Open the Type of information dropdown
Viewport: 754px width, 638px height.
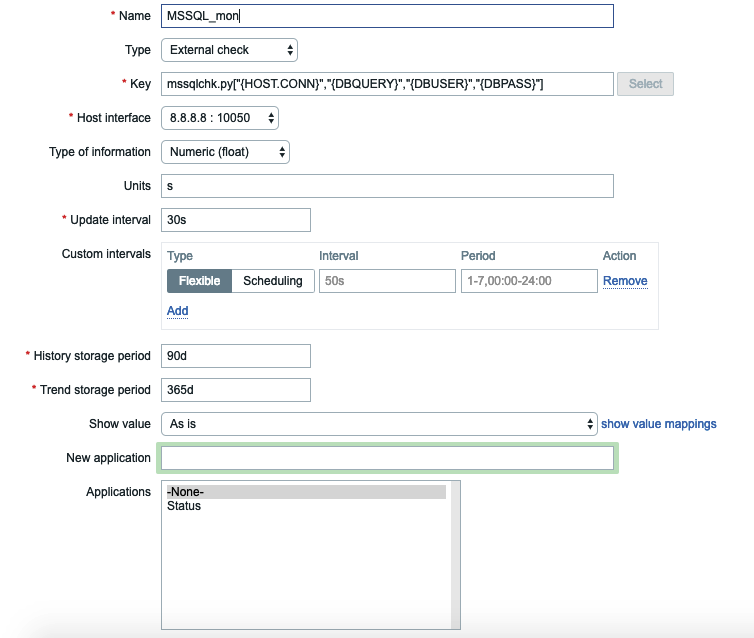(x=225, y=152)
